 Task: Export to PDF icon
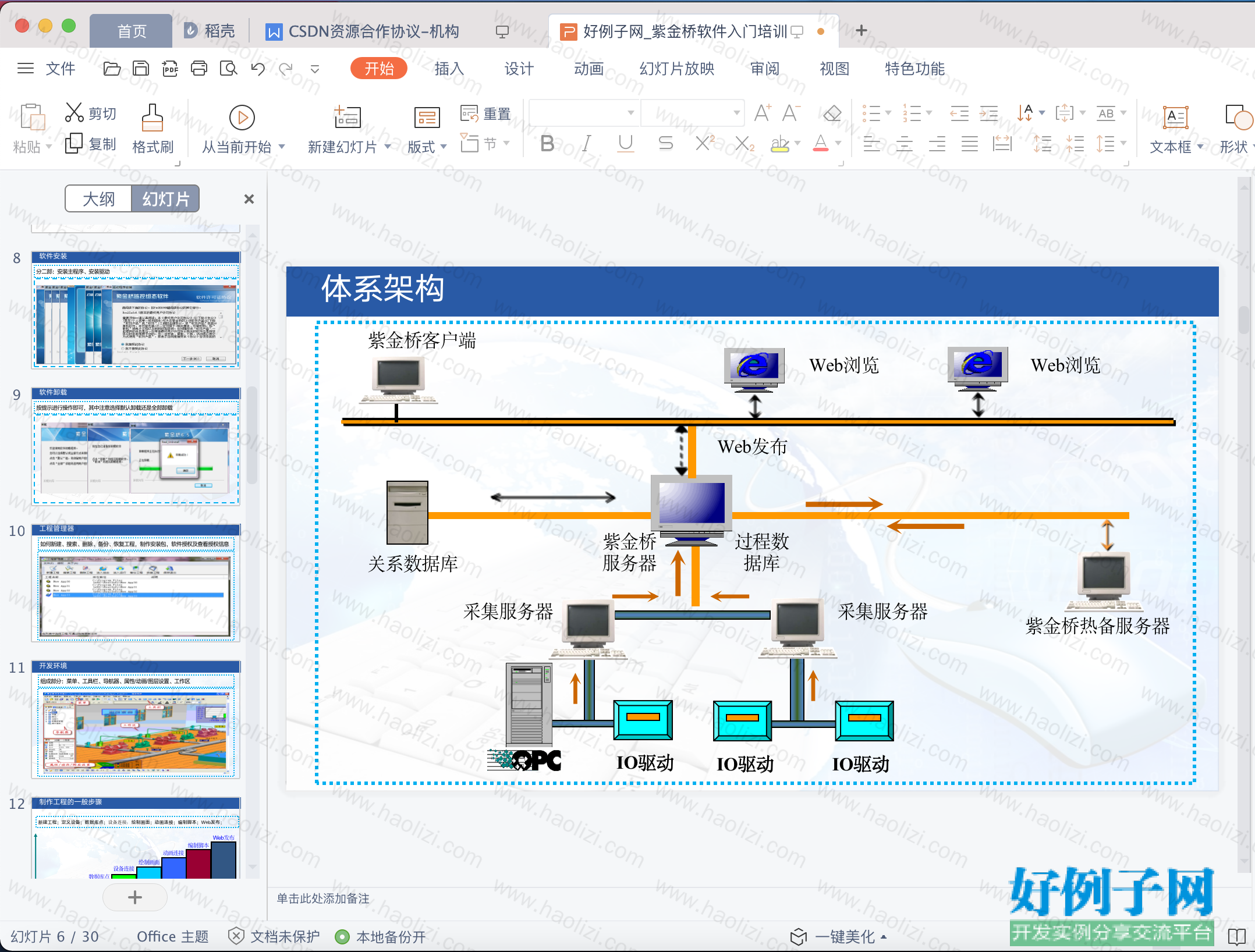click(x=170, y=69)
